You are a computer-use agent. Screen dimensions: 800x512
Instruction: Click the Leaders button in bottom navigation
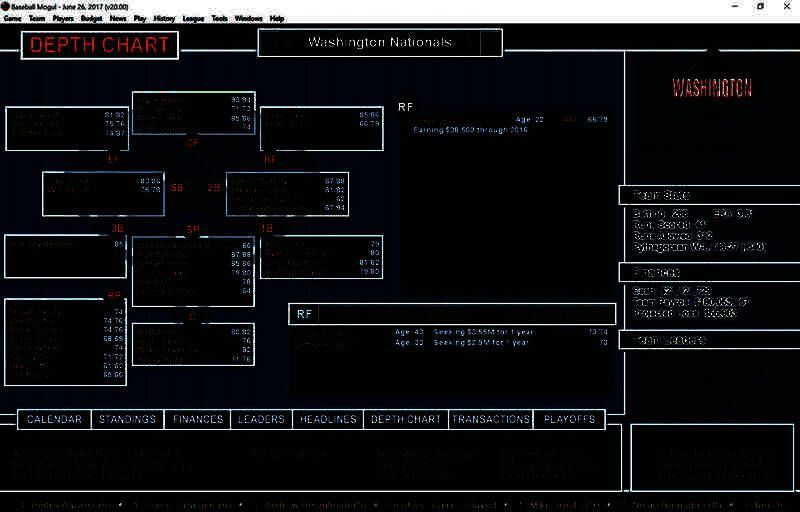coord(261,420)
